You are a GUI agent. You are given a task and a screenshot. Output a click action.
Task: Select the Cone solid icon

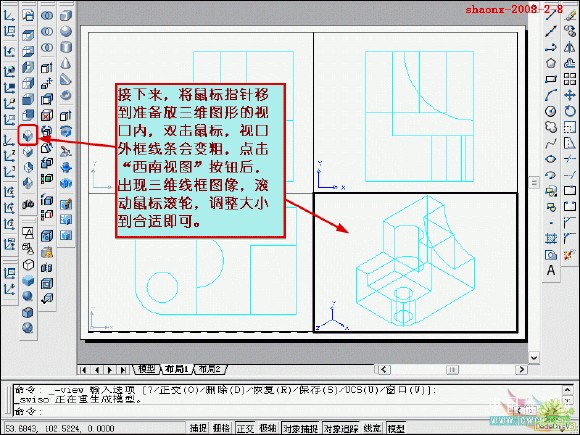click(66, 63)
